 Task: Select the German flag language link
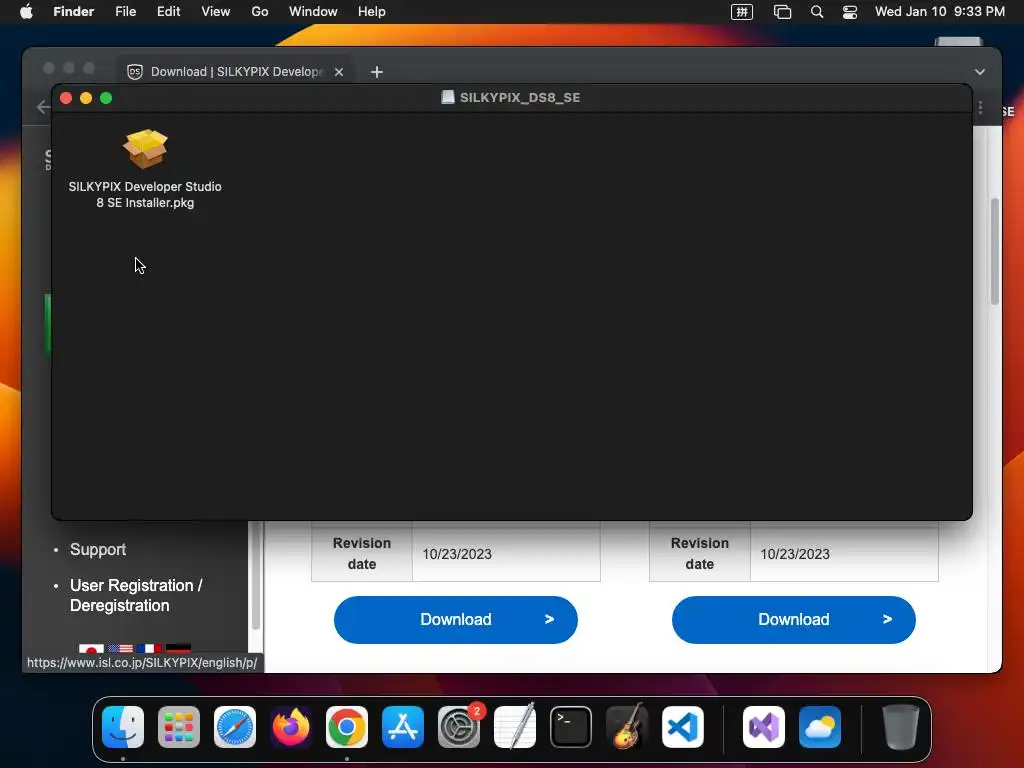tap(178, 648)
